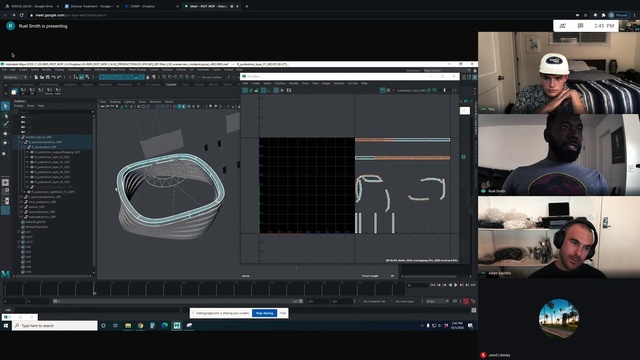Click the padlock icon in Maya status line
Screen dimensions: 640x360
148,77
